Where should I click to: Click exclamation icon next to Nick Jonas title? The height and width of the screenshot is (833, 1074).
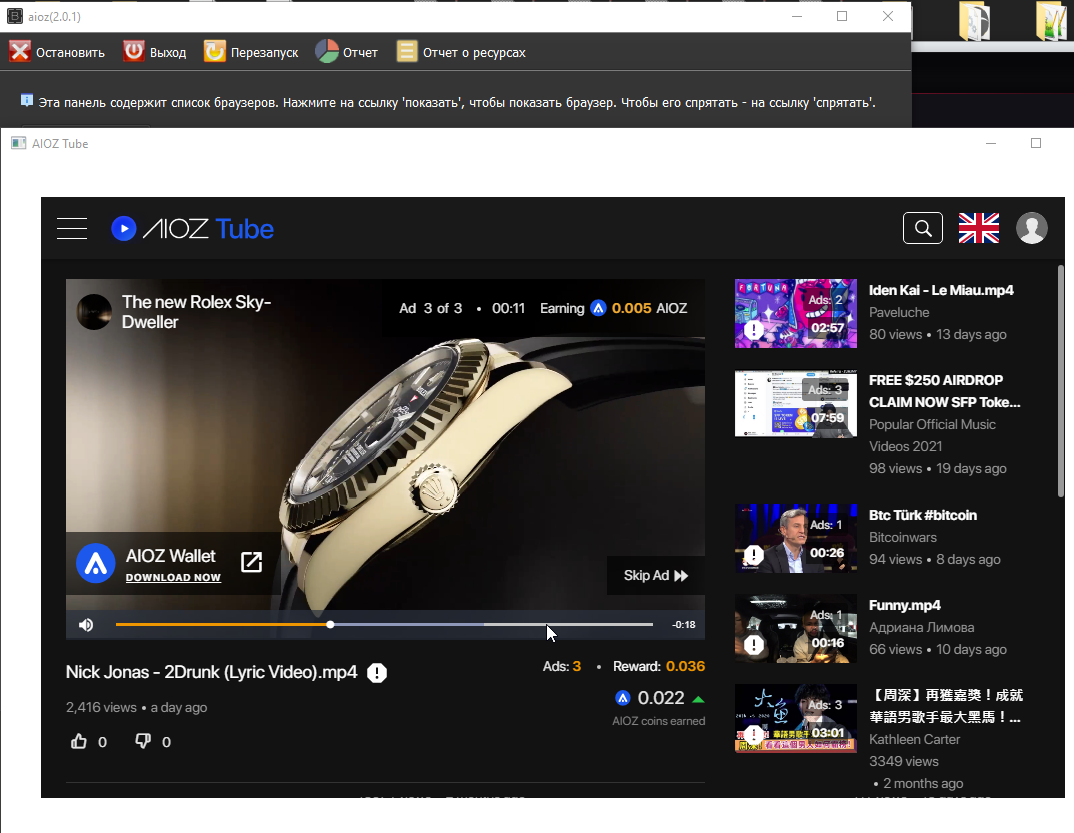pyautogui.click(x=377, y=673)
